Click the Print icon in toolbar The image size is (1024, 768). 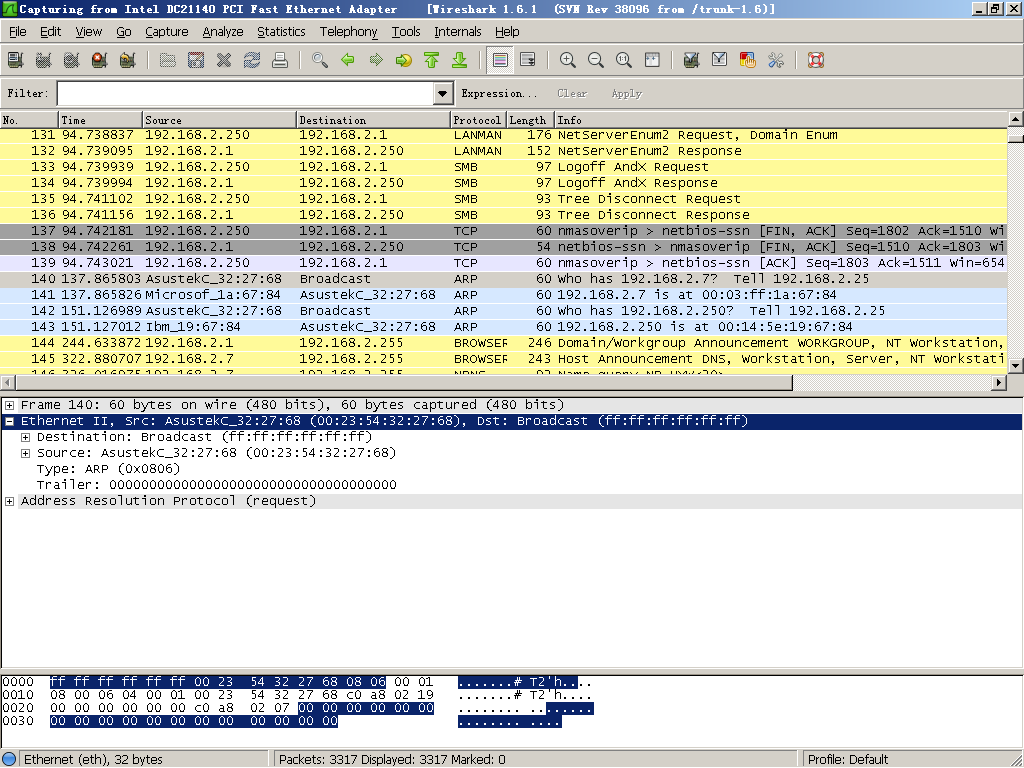coord(280,60)
